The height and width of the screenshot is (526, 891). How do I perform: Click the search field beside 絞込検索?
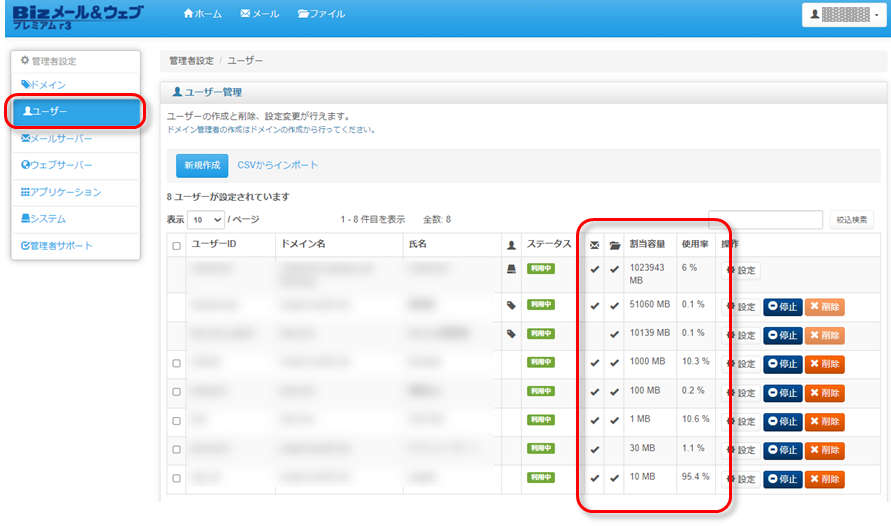(765, 219)
